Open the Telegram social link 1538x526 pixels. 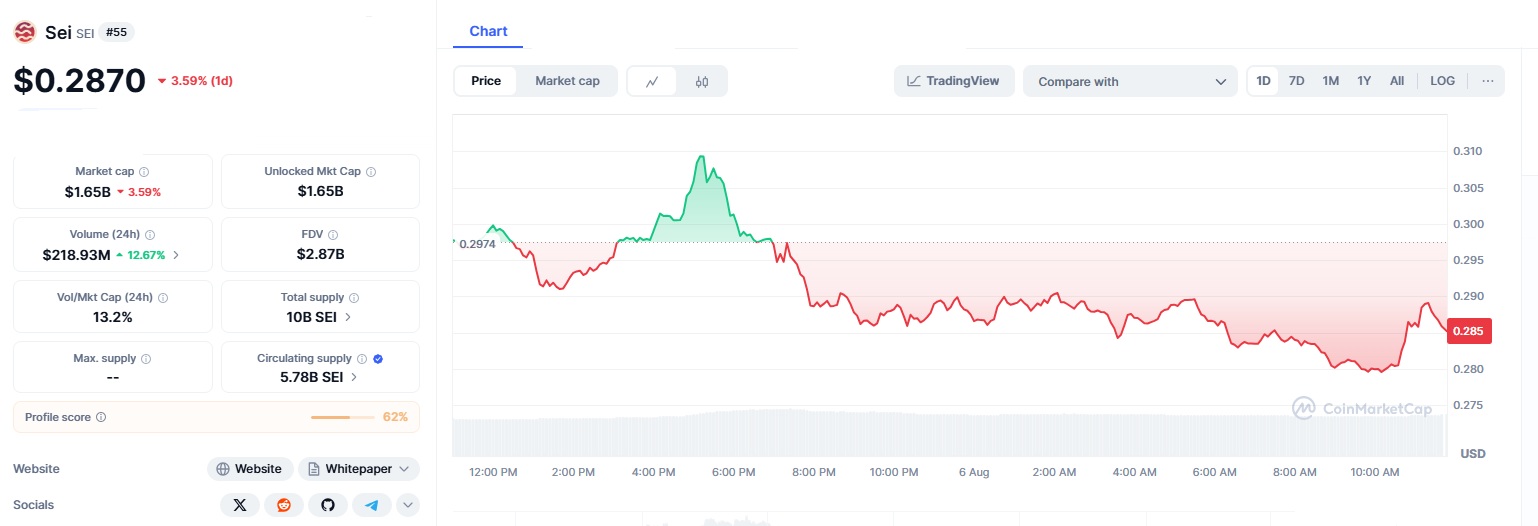371,505
